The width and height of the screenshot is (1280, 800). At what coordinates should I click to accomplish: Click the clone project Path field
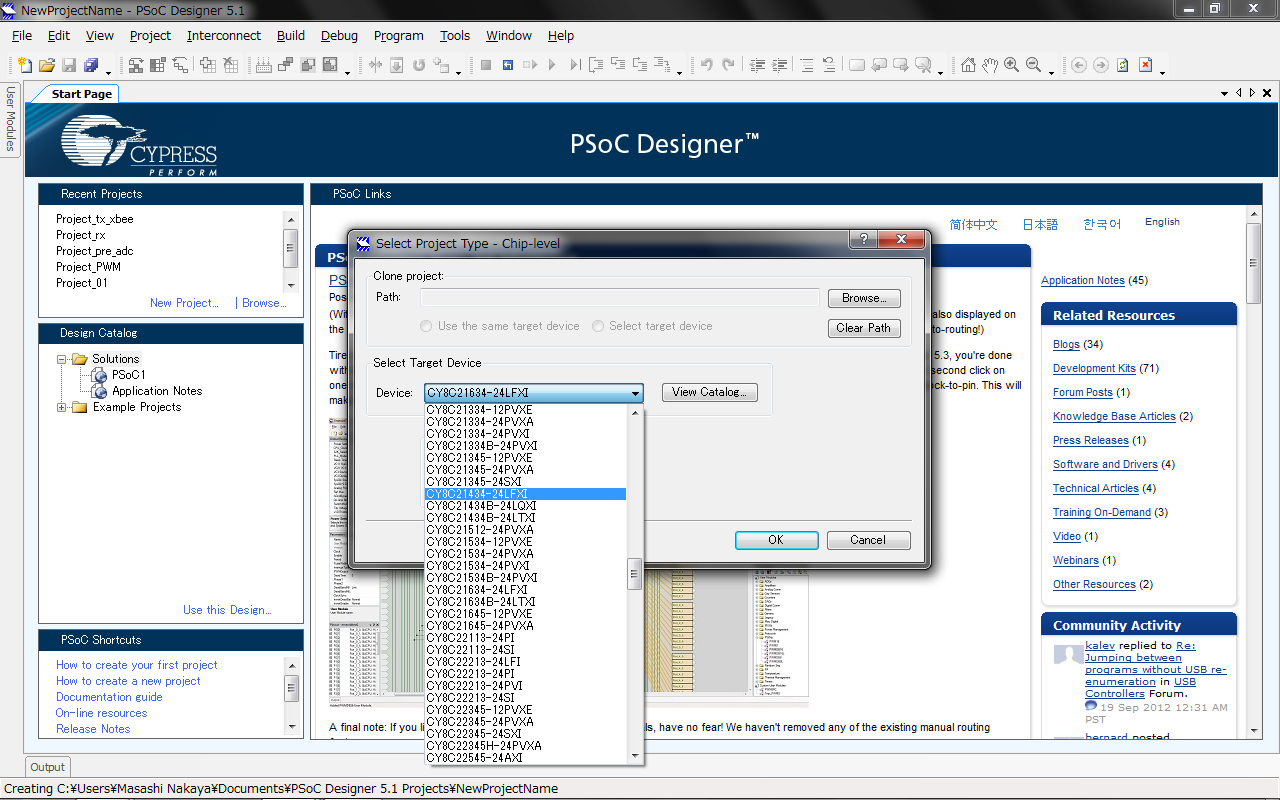pos(620,298)
